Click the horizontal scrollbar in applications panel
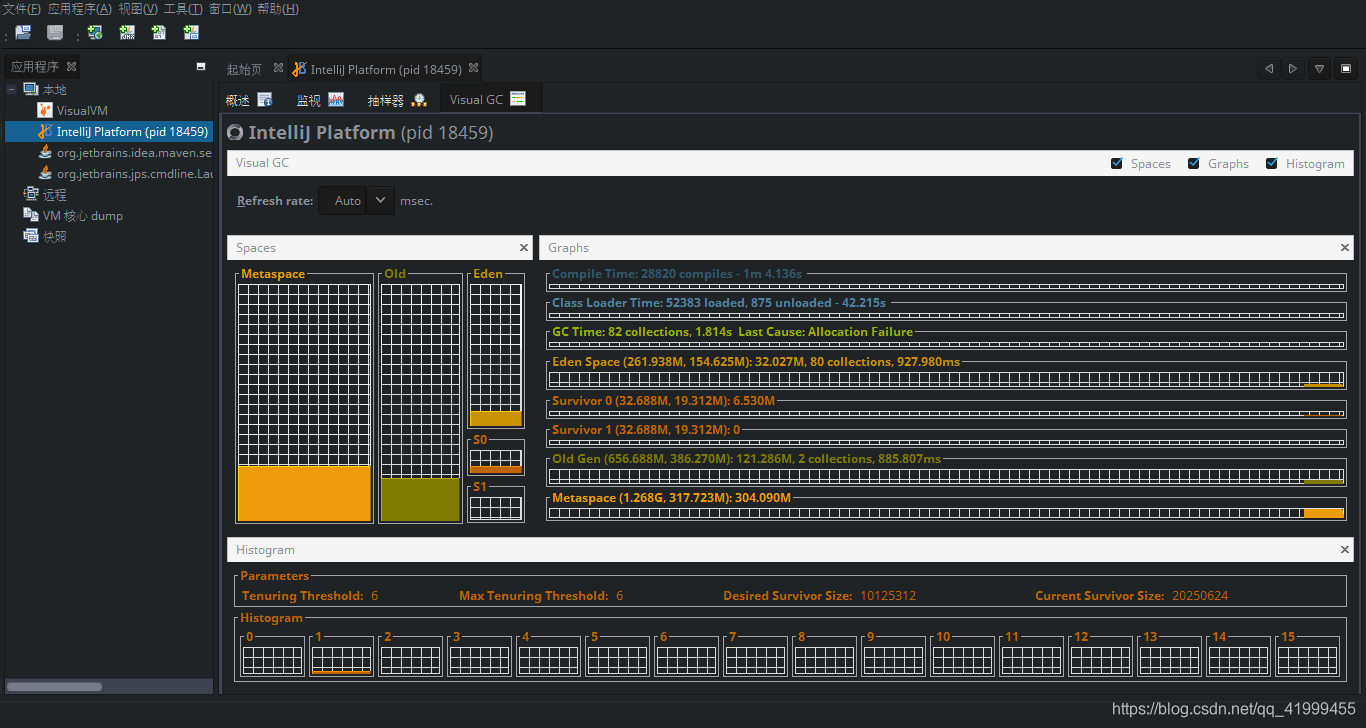This screenshot has height=728, width=1366. click(x=54, y=686)
